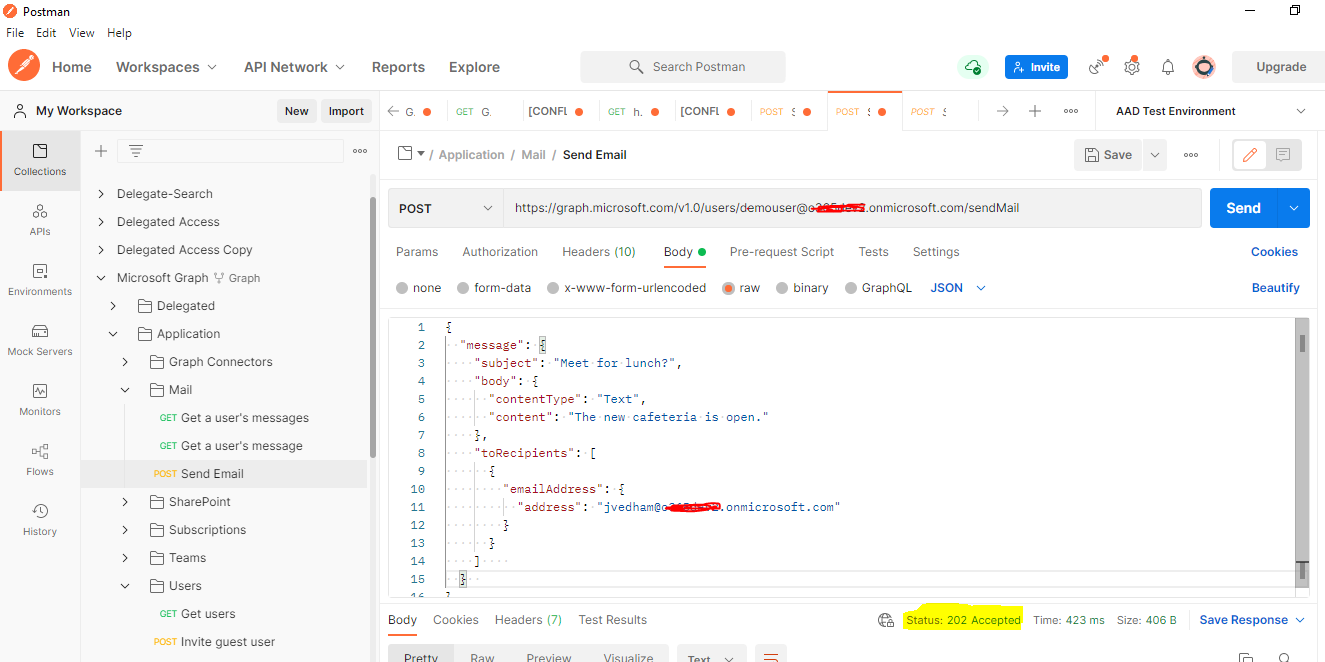1325x662 pixels.
Task: Click the comments icon beside pencil
Action: (x=1284, y=155)
